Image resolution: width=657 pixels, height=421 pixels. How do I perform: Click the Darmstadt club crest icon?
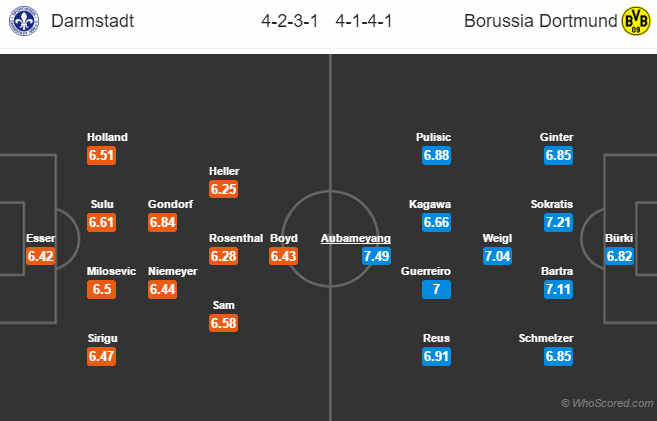(x=24, y=21)
